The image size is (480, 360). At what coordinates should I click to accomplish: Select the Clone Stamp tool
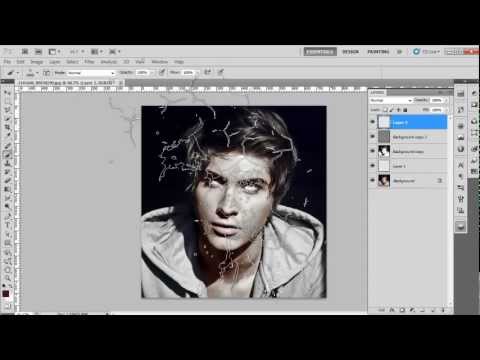pos(7,163)
